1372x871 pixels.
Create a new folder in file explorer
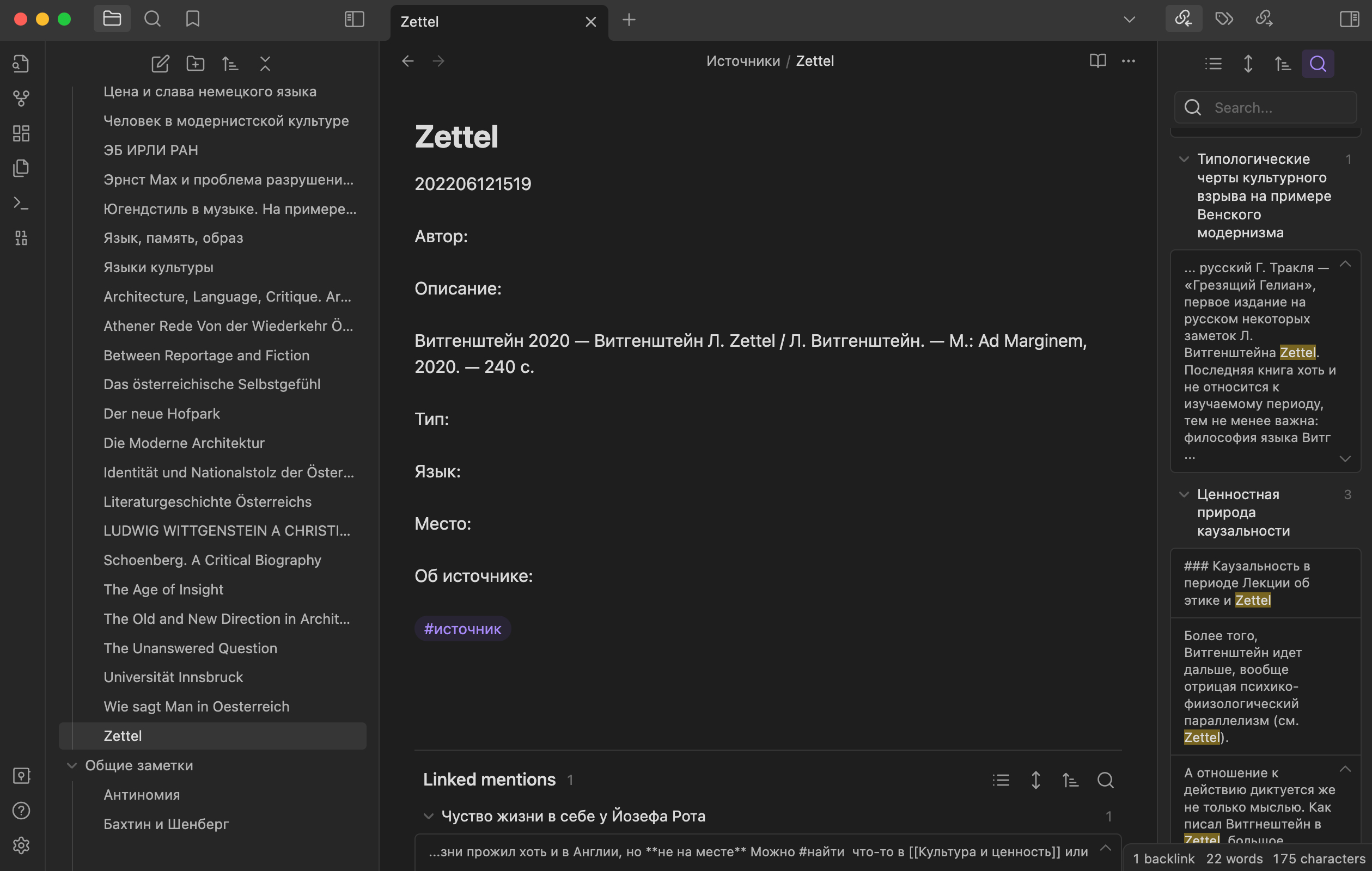(196, 63)
